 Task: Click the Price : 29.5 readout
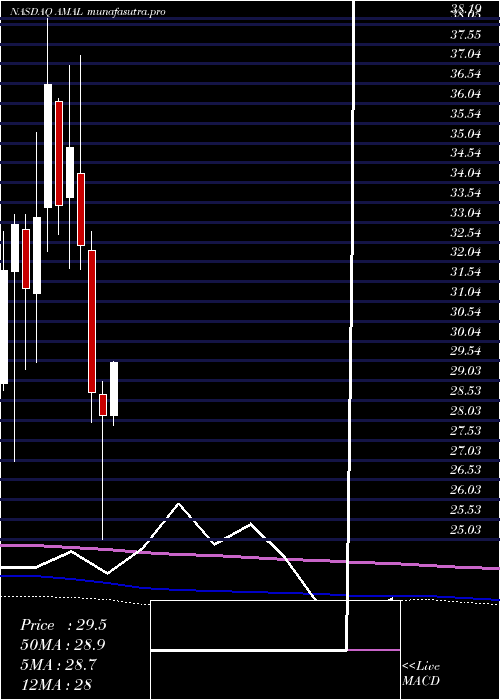[x=63, y=625]
